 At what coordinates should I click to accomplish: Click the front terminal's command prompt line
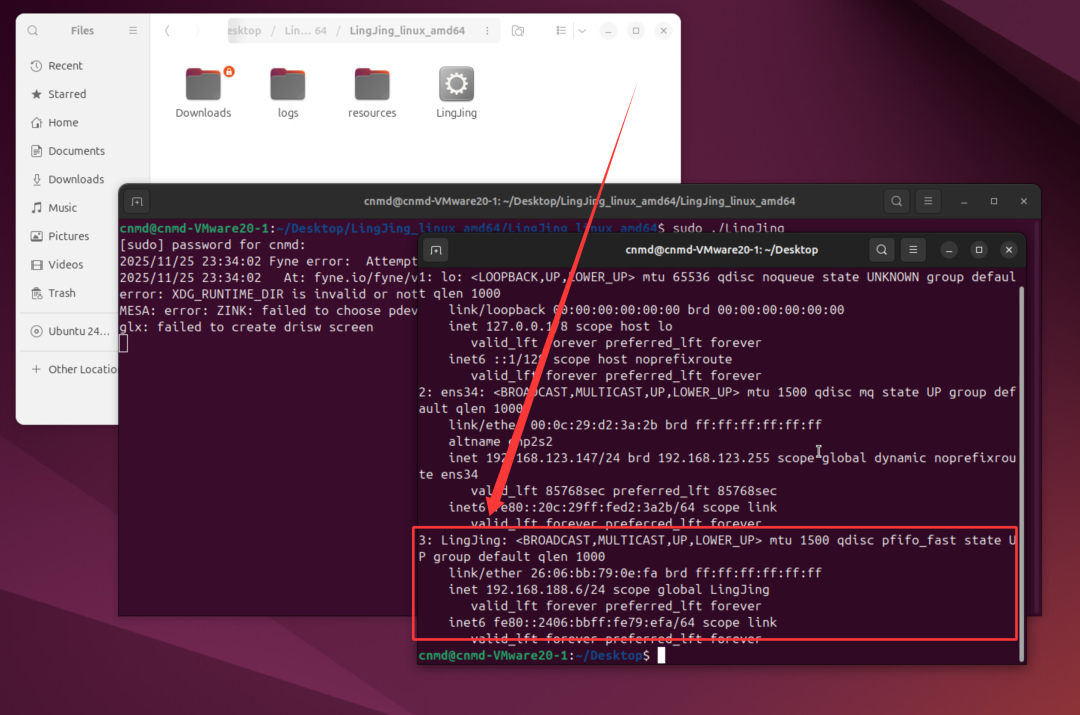[x=542, y=656]
